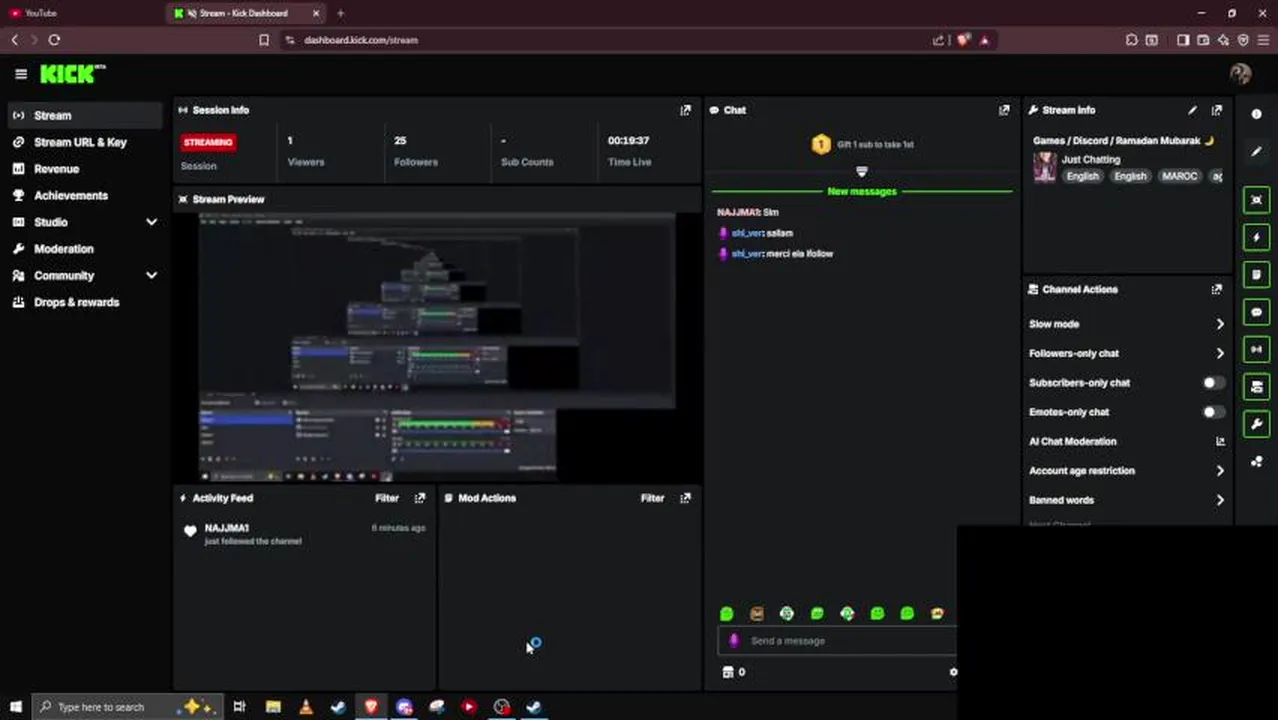This screenshot has width=1278, height=720.
Task: Open the Windows Start menu
Action: [15, 707]
